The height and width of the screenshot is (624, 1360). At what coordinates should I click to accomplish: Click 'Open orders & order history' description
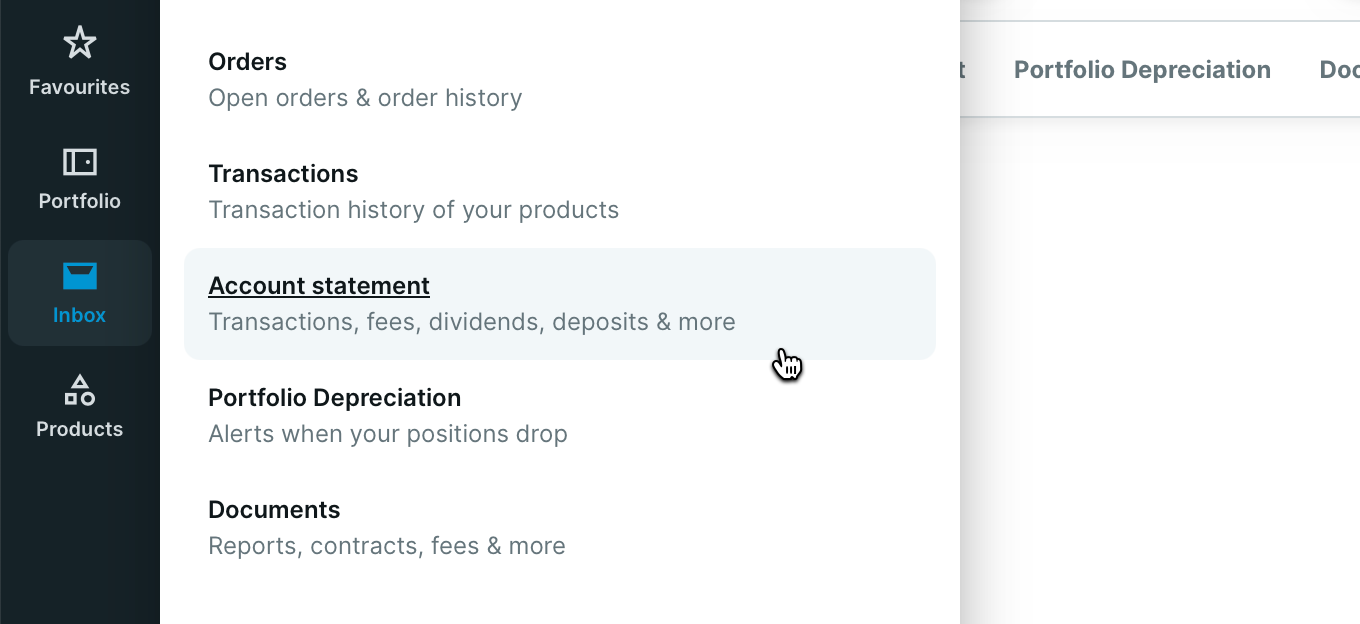pyautogui.click(x=365, y=98)
